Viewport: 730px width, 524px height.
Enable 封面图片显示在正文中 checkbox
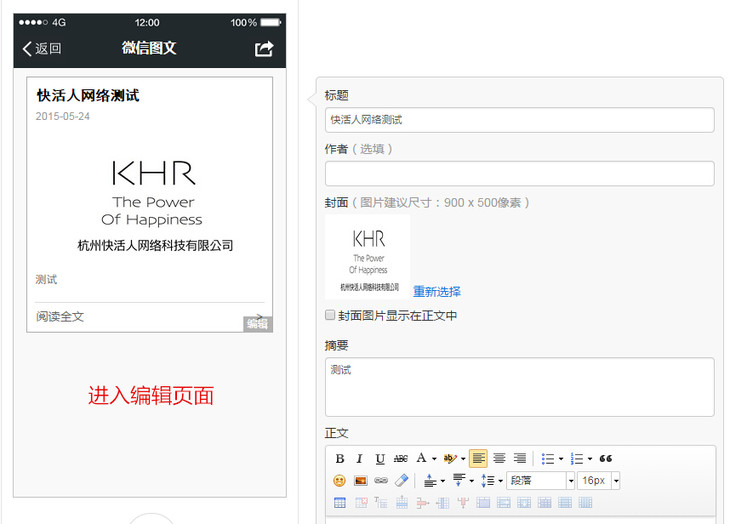point(330,315)
